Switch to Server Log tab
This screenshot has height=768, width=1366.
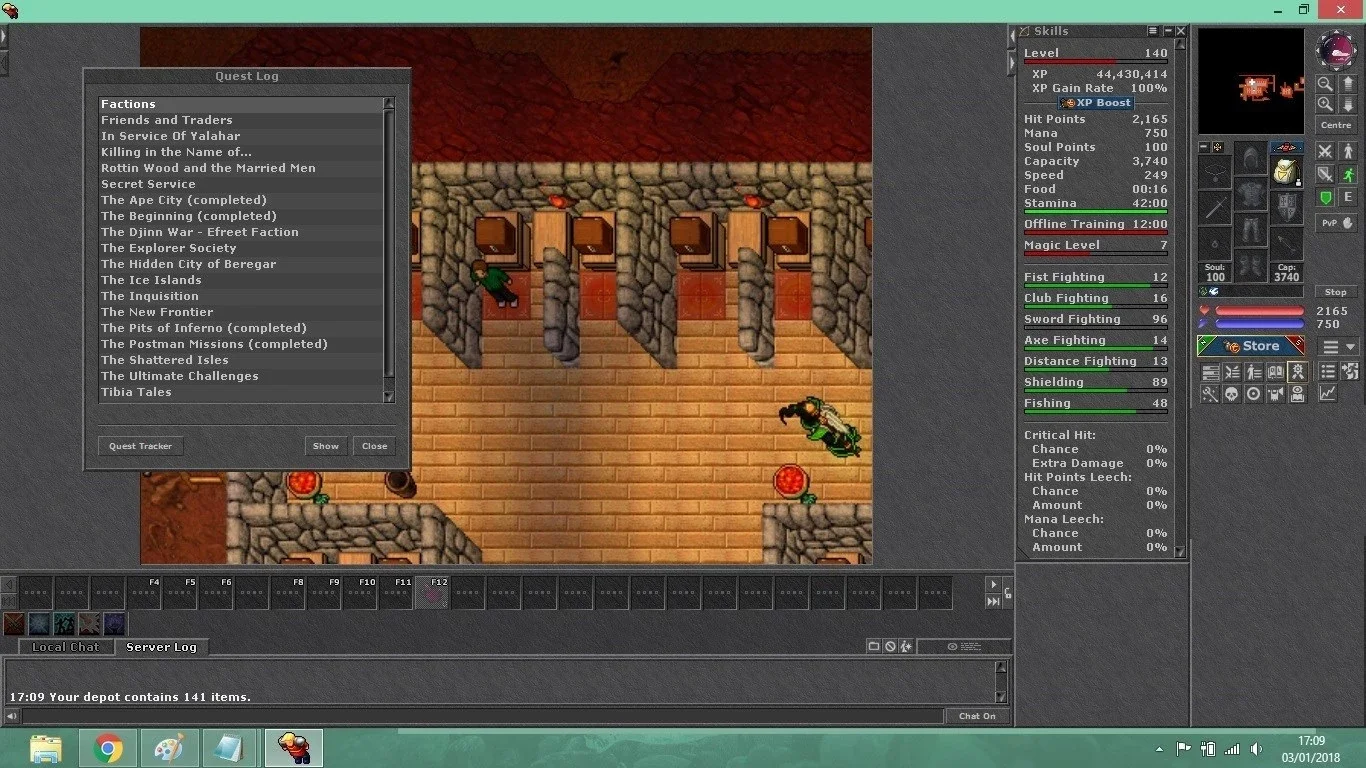click(161, 647)
